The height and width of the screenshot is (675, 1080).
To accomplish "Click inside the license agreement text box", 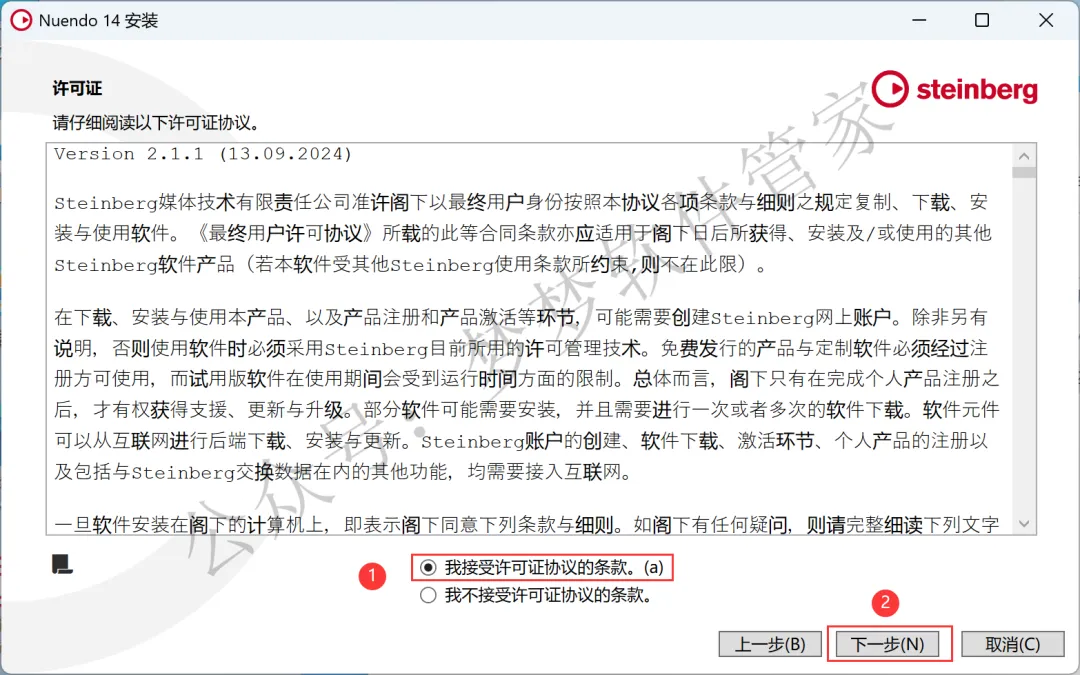I will pyautogui.click(x=529, y=339).
